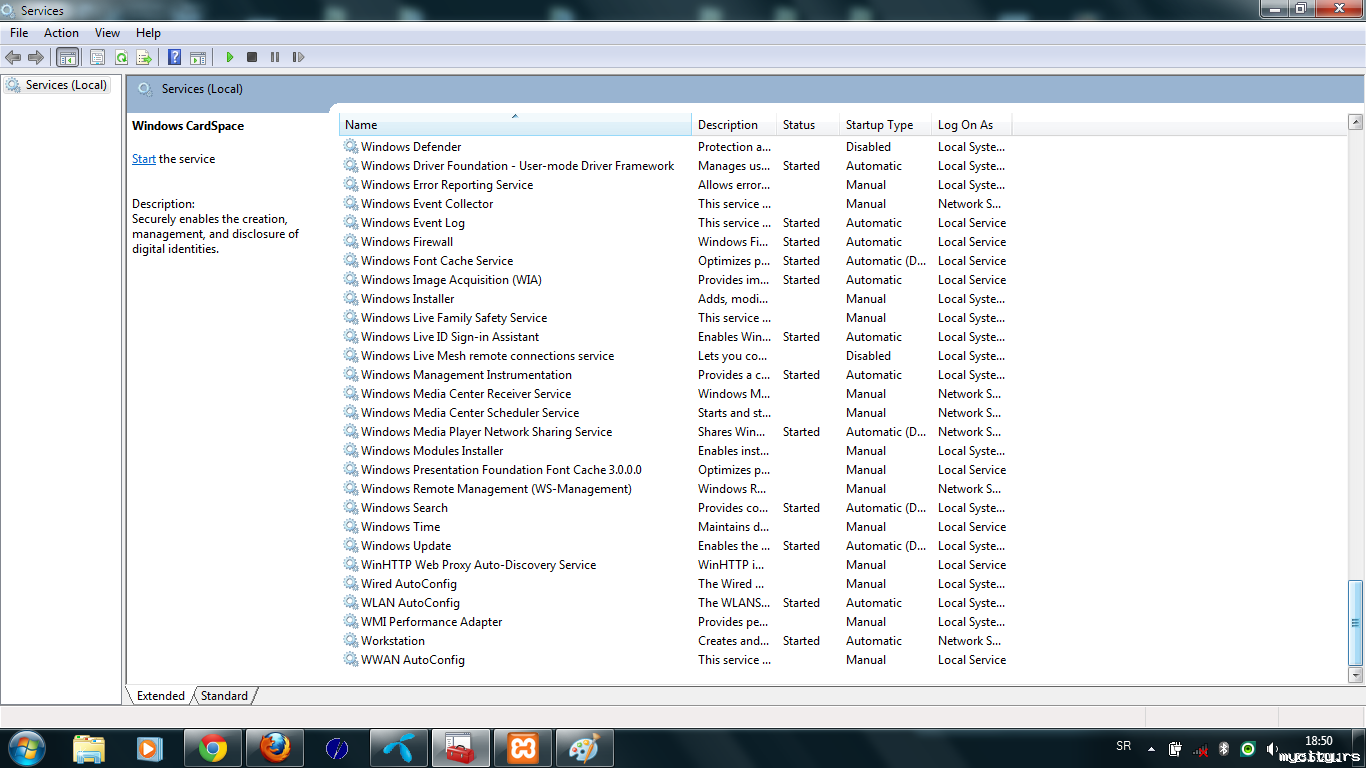The width and height of the screenshot is (1366, 768).
Task: Switch to the Extended tab
Action: pos(160,696)
